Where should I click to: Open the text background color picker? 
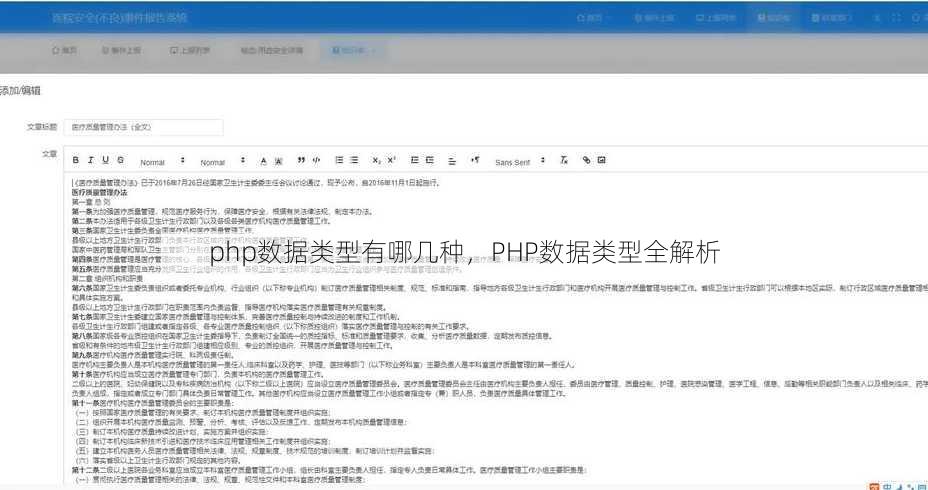coord(278,161)
